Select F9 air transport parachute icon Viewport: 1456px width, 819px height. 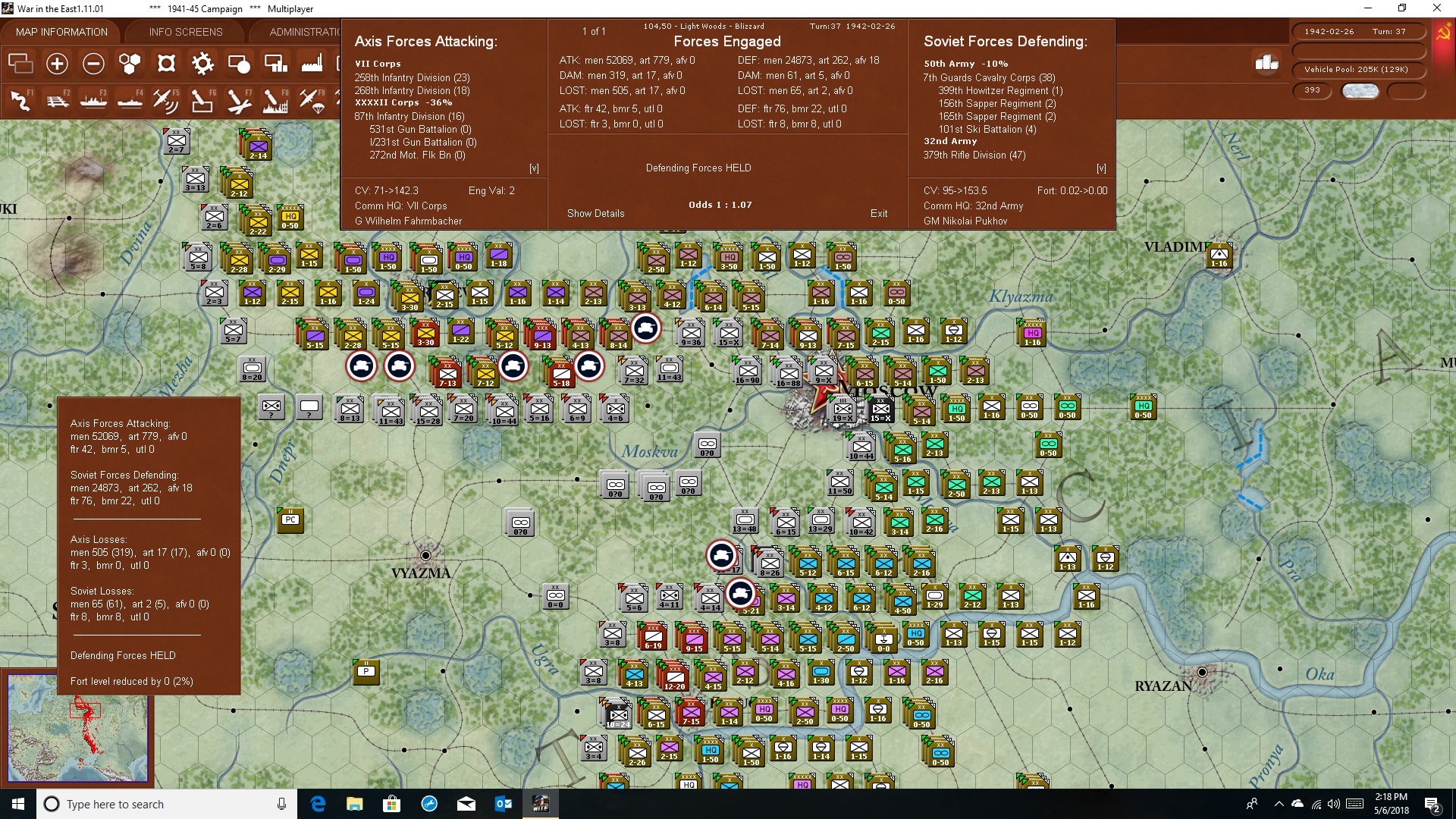click(312, 100)
